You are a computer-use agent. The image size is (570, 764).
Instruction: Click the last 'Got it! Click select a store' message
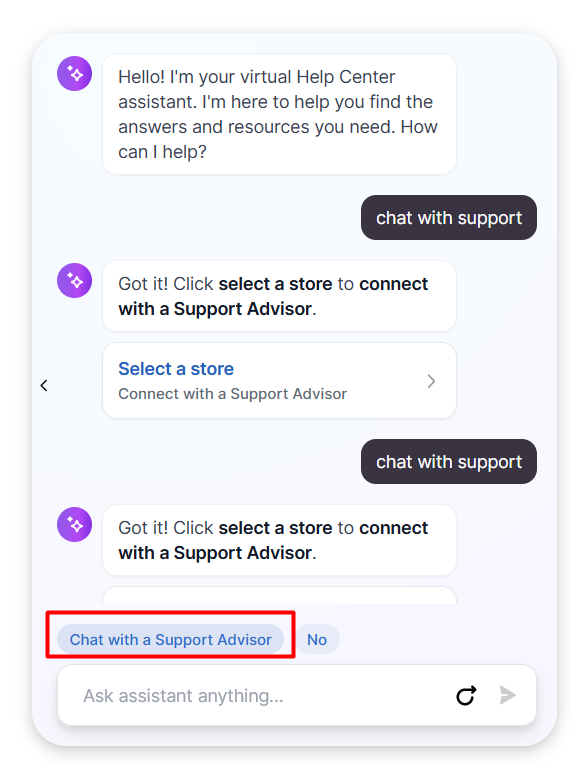pyautogui.click(x=279, y=540)
